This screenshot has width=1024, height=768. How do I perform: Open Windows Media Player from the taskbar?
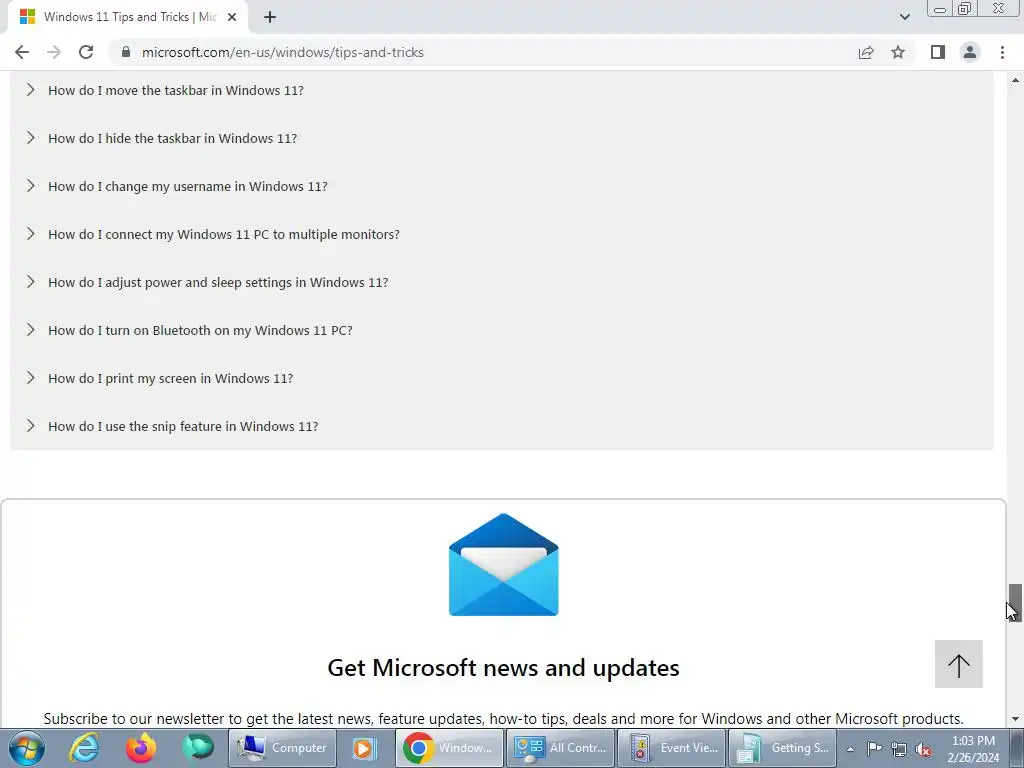(364, 748)
